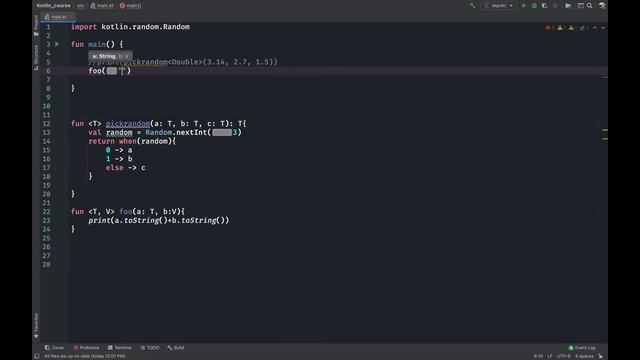Image resolution: width=640 pixels, height=360 pixels.
Task: Change UTF-8 file encoding in status bar
Action: point(564,356)
